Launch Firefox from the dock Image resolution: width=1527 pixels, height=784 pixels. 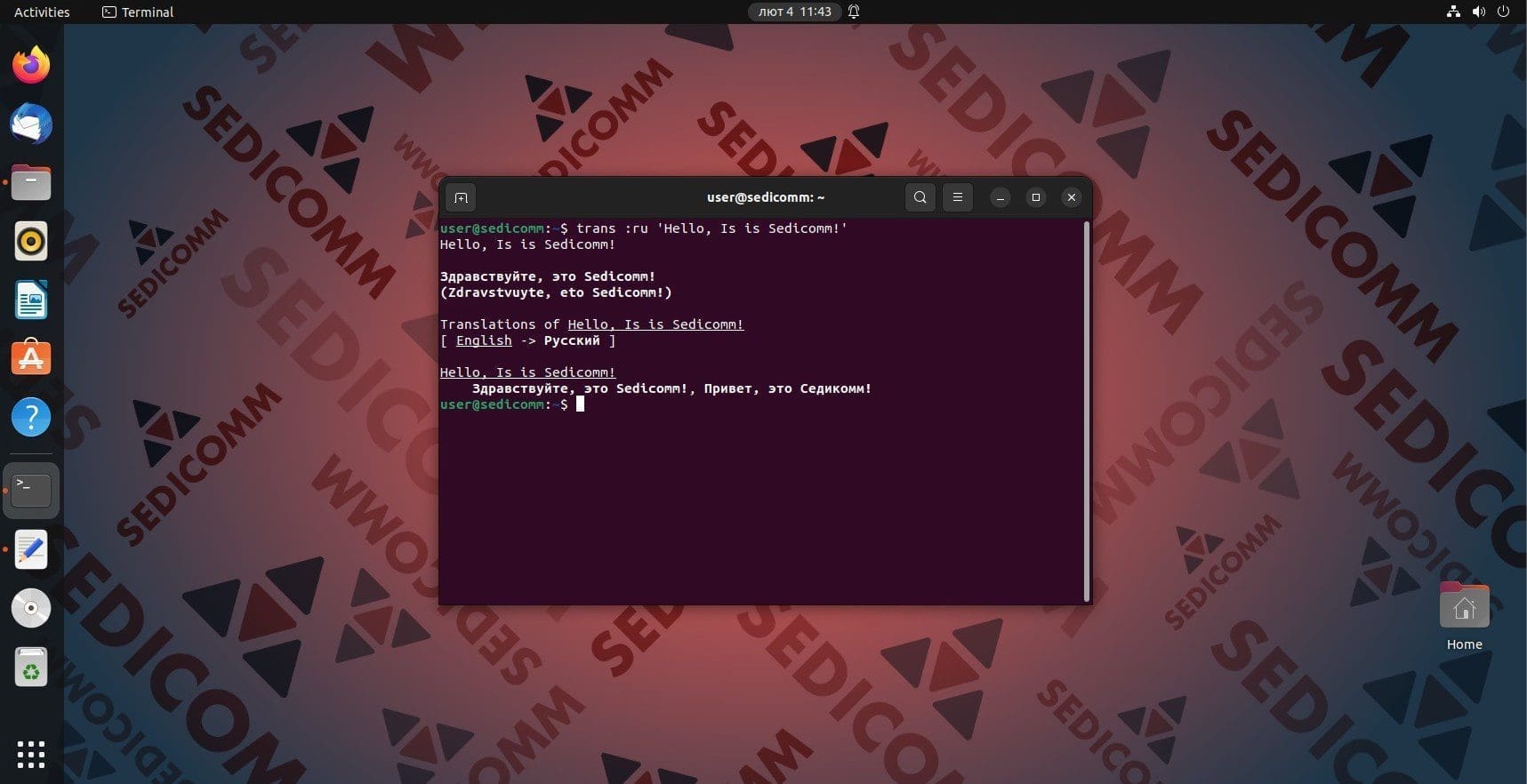[31, 66]
